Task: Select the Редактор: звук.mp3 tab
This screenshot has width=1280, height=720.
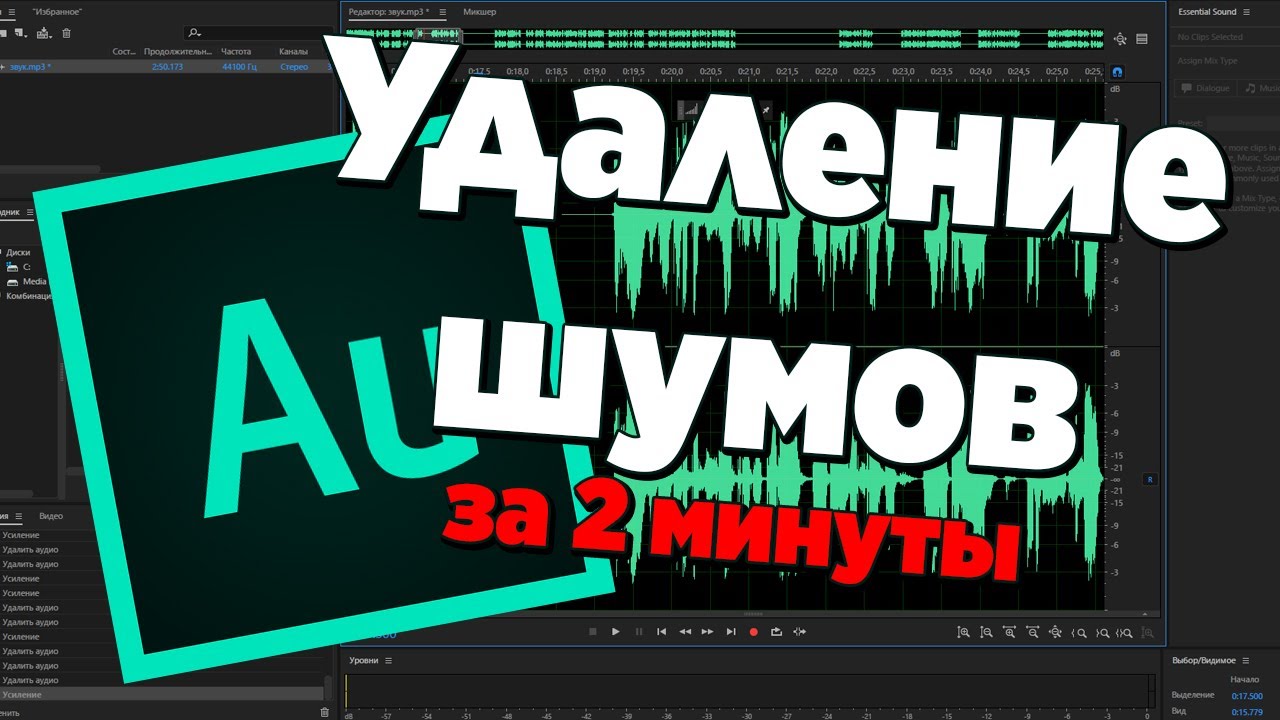Action: pos(388,12)
